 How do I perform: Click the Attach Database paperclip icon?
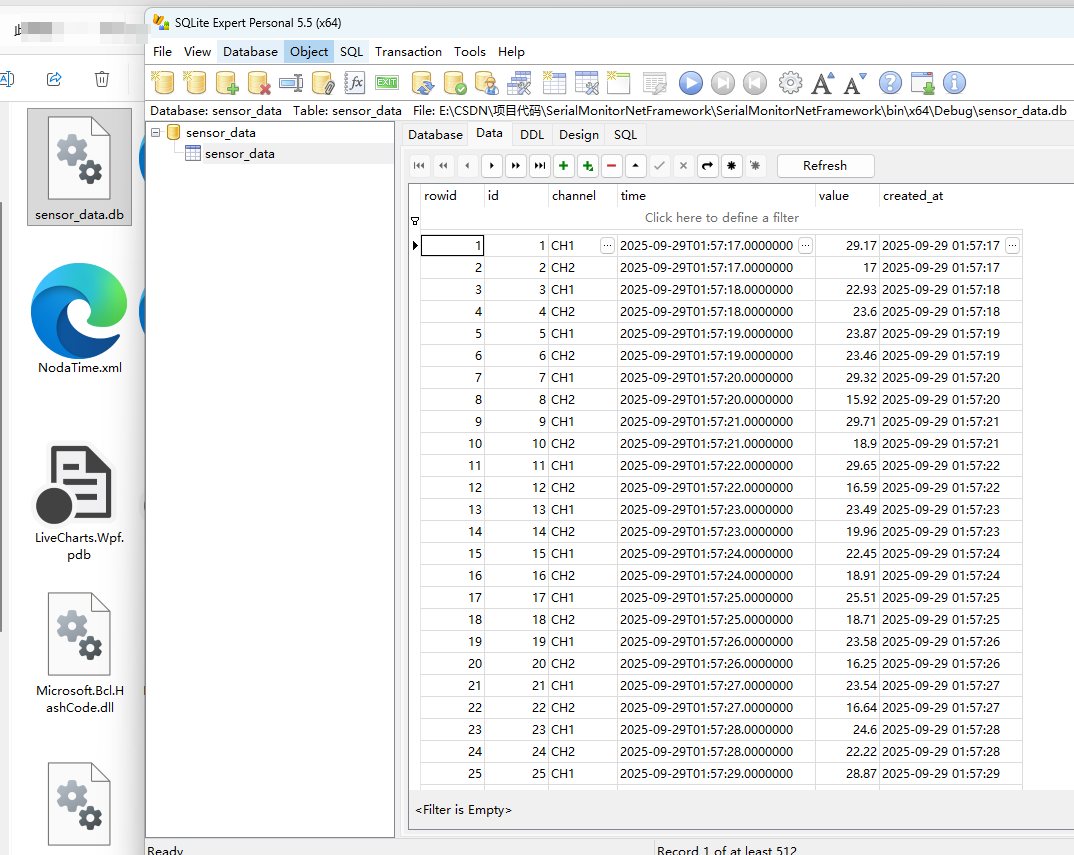(323, 83)
